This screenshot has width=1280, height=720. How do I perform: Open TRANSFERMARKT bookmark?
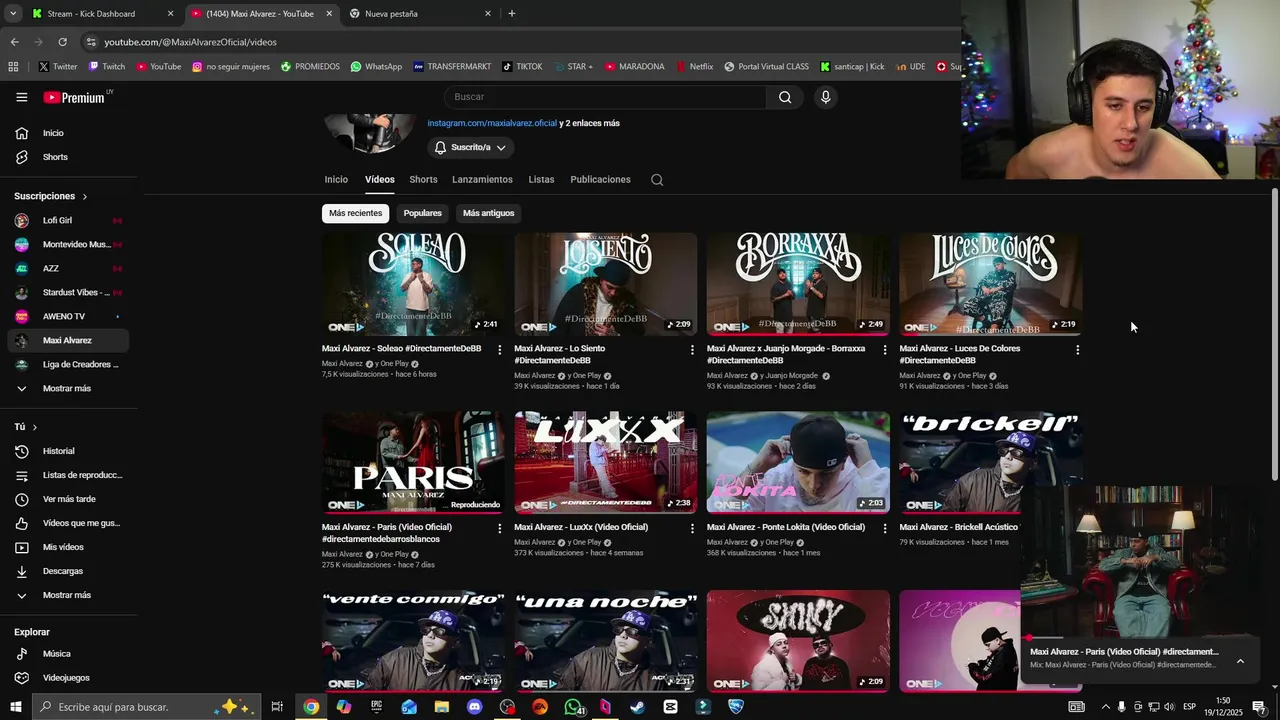point(452,67)
